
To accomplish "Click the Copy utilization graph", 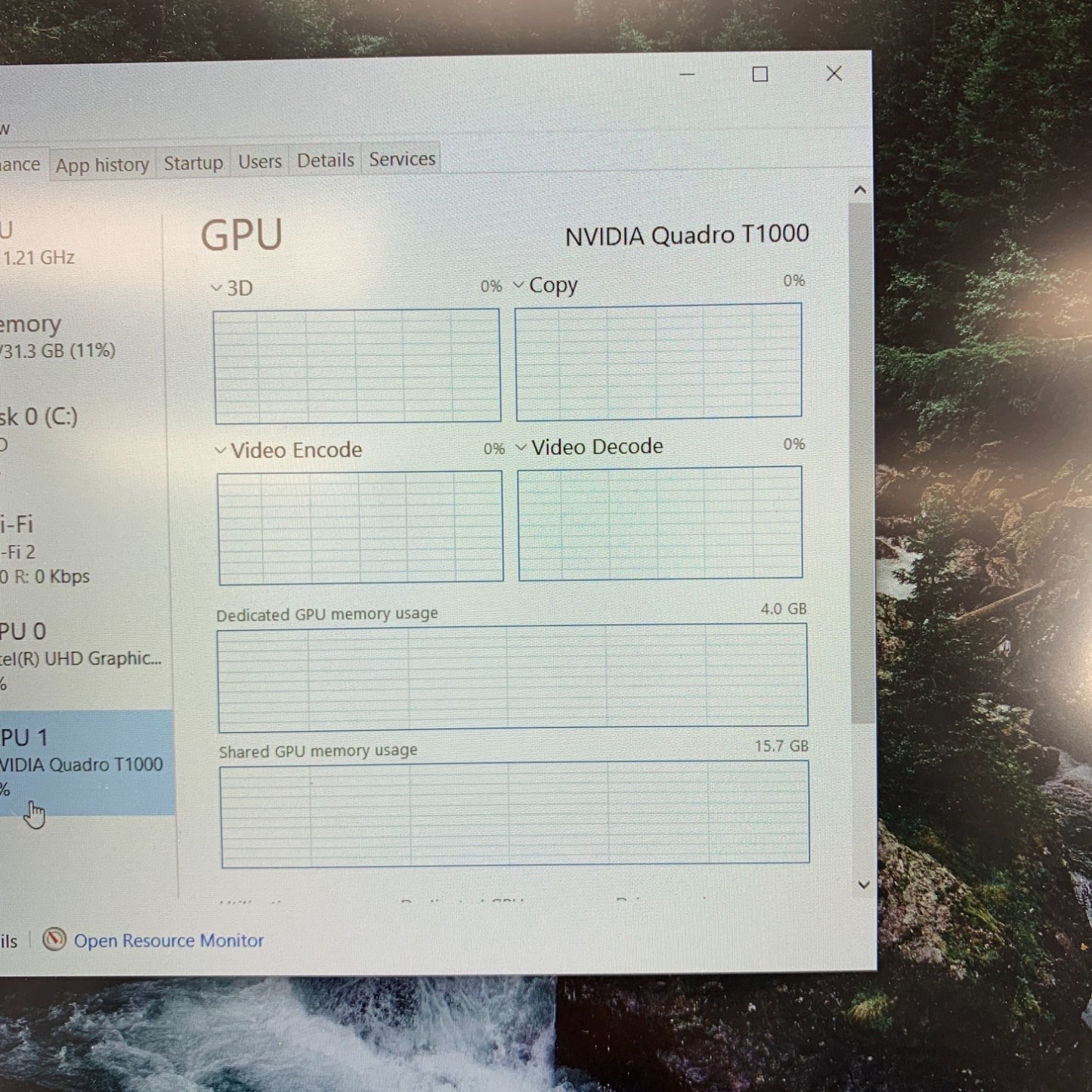I will (658, 361).
